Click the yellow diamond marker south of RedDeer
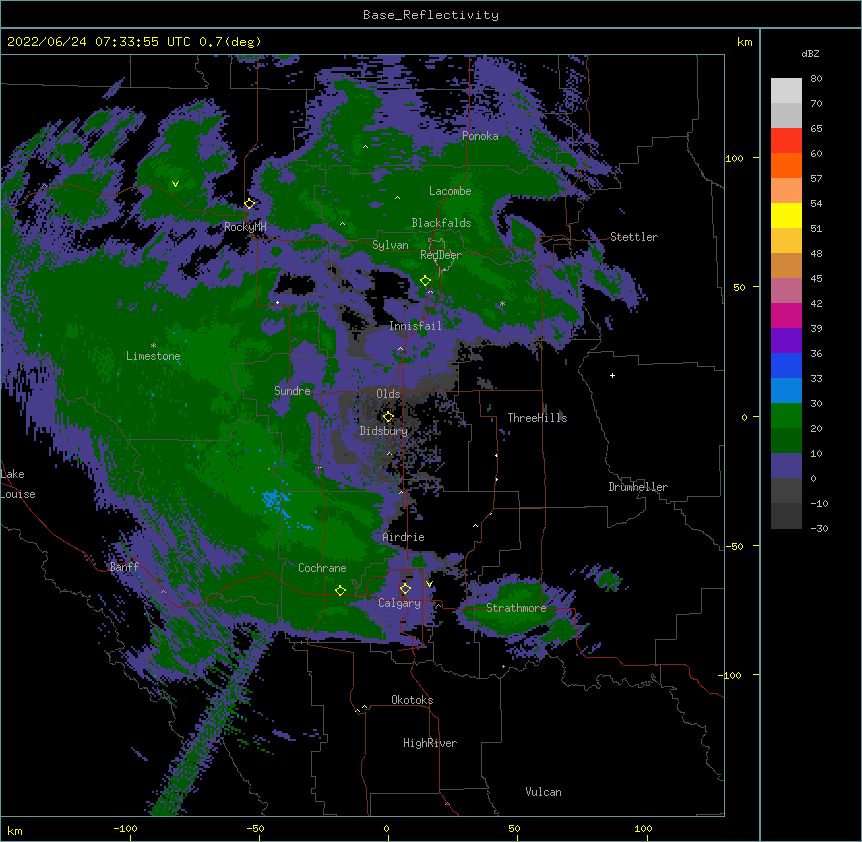862x842 pixels. (426, 281)
